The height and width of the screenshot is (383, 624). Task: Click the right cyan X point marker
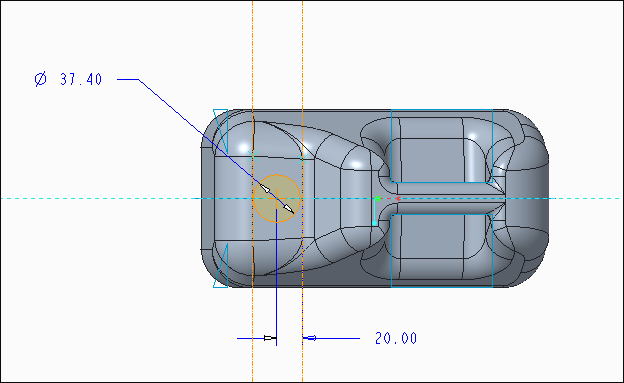tap(302, 159)
